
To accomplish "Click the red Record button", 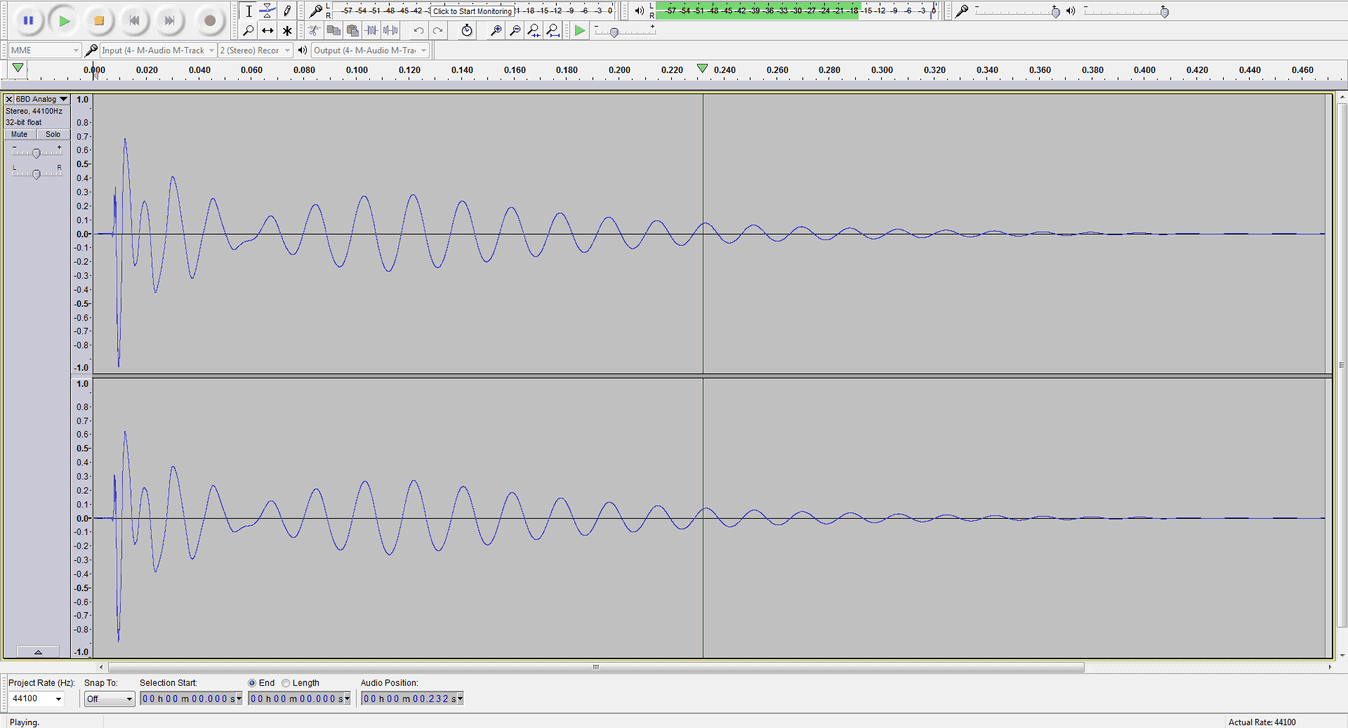I will [209, 20].
